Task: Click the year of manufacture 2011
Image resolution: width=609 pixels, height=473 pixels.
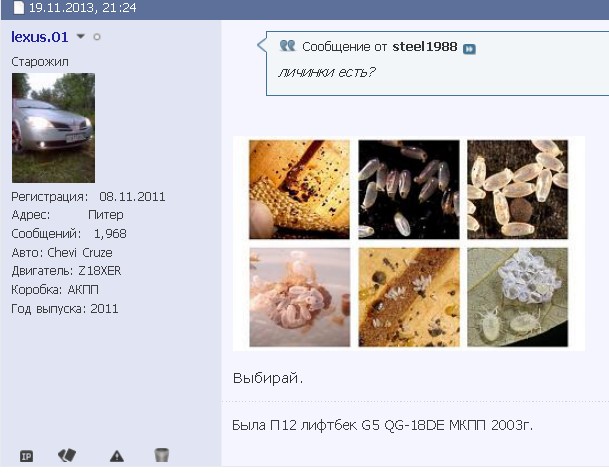Action: point(104,309)
